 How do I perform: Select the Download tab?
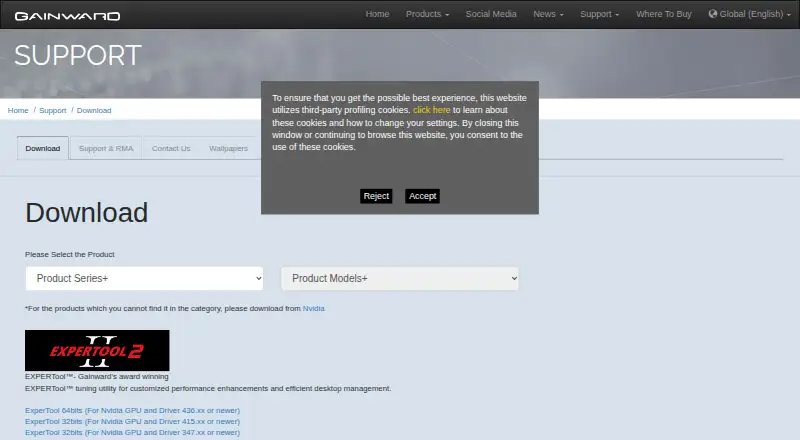point(43,148)
